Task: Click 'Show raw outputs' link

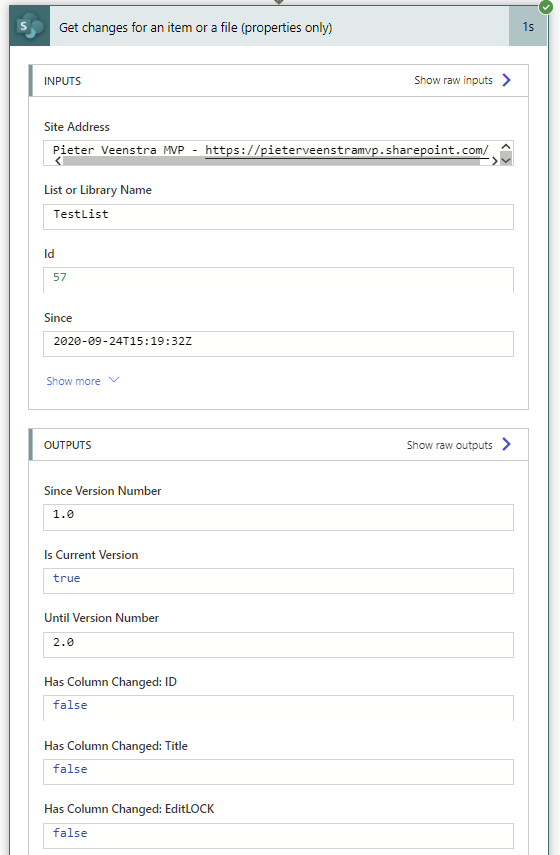Action: (x=449, y=445)
